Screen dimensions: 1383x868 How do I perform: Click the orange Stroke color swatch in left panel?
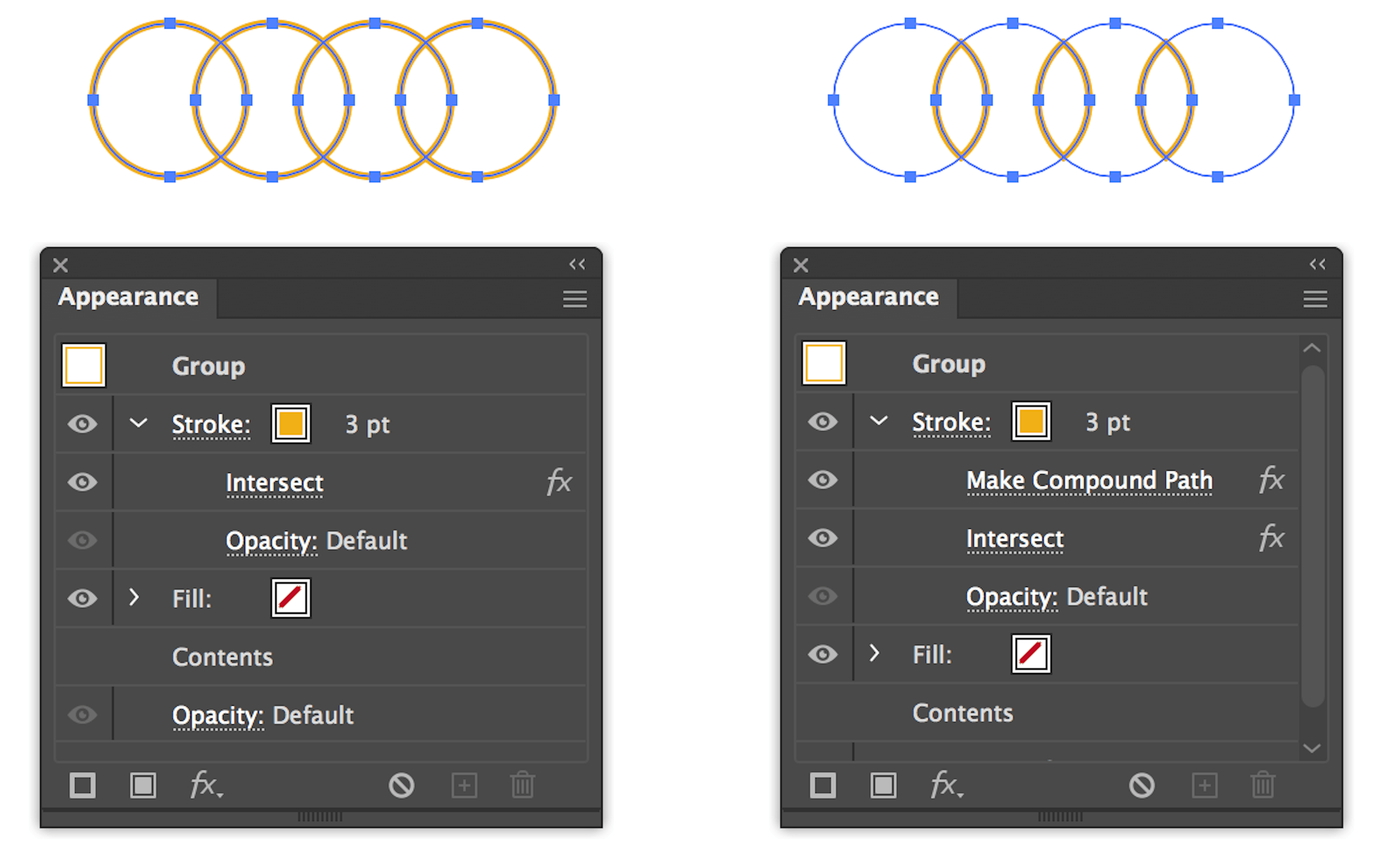pyautogui.click(x=290, y=424)
